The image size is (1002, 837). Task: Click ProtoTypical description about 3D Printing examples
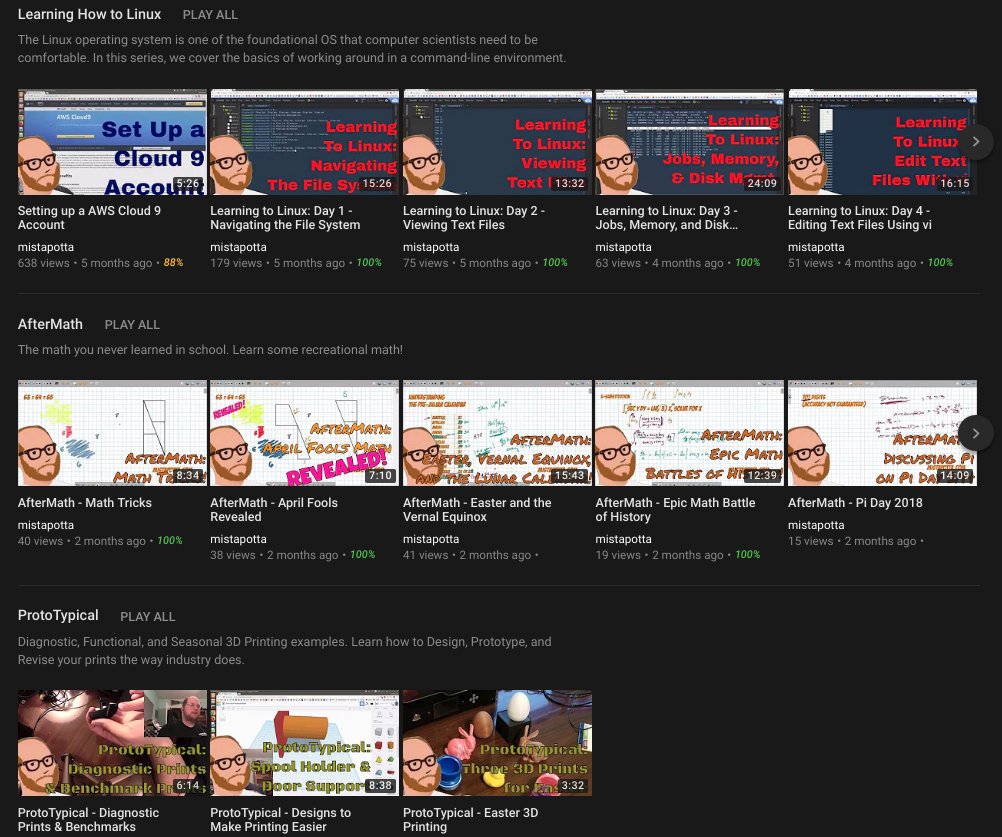tap(284, 650)
